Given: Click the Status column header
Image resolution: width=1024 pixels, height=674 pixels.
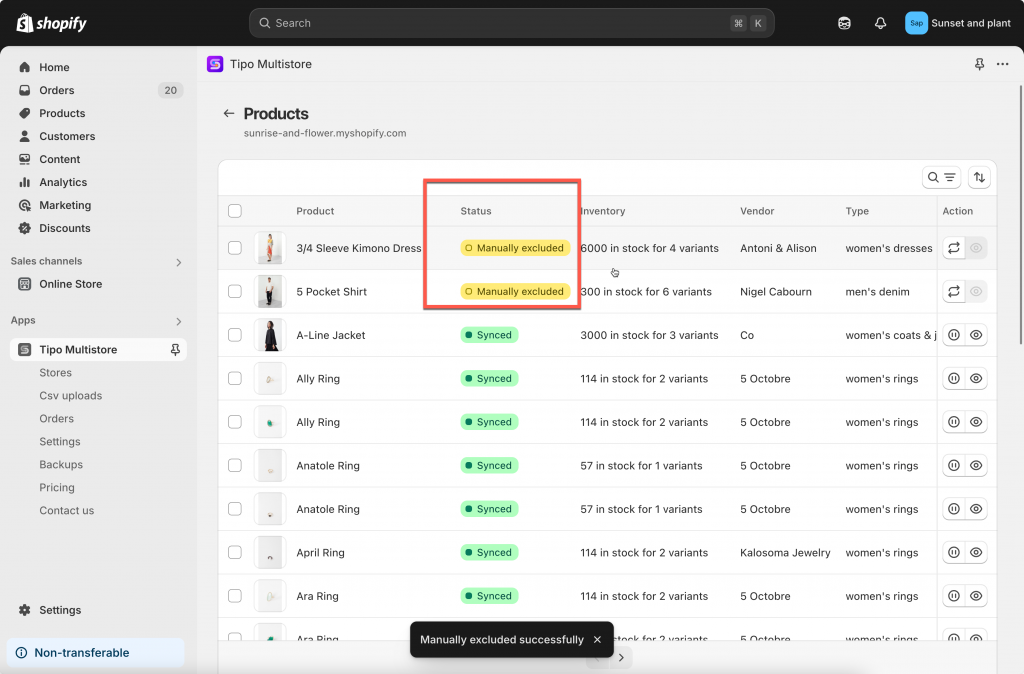Looking at the screenshot, I should tap(475, 211).
